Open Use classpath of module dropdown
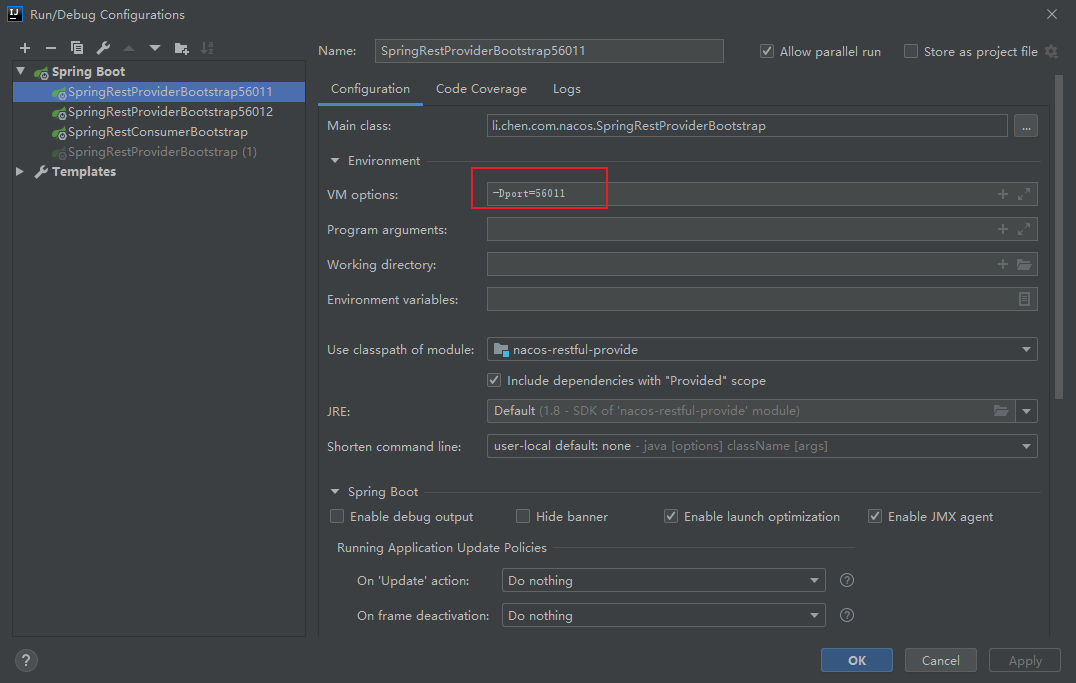The image size is (1076, 683). coord(762,349)
